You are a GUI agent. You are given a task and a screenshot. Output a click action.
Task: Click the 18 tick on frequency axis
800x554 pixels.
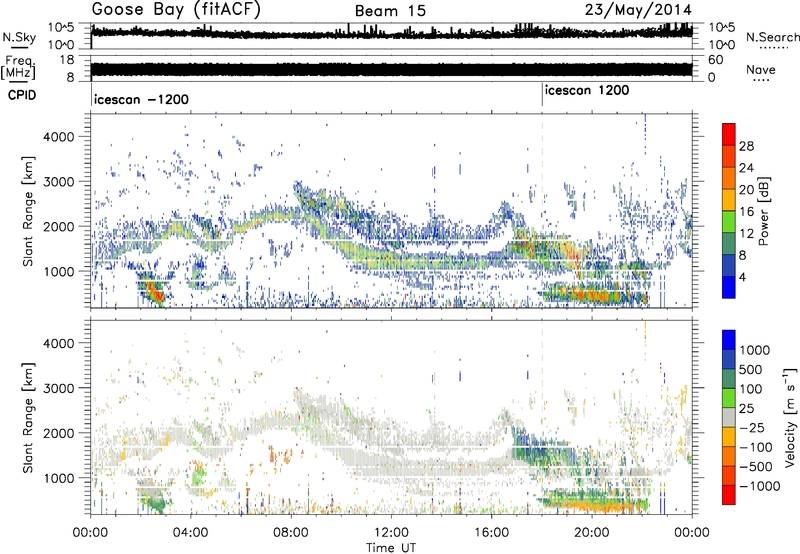pyautogui.click(x=67, y=60)
